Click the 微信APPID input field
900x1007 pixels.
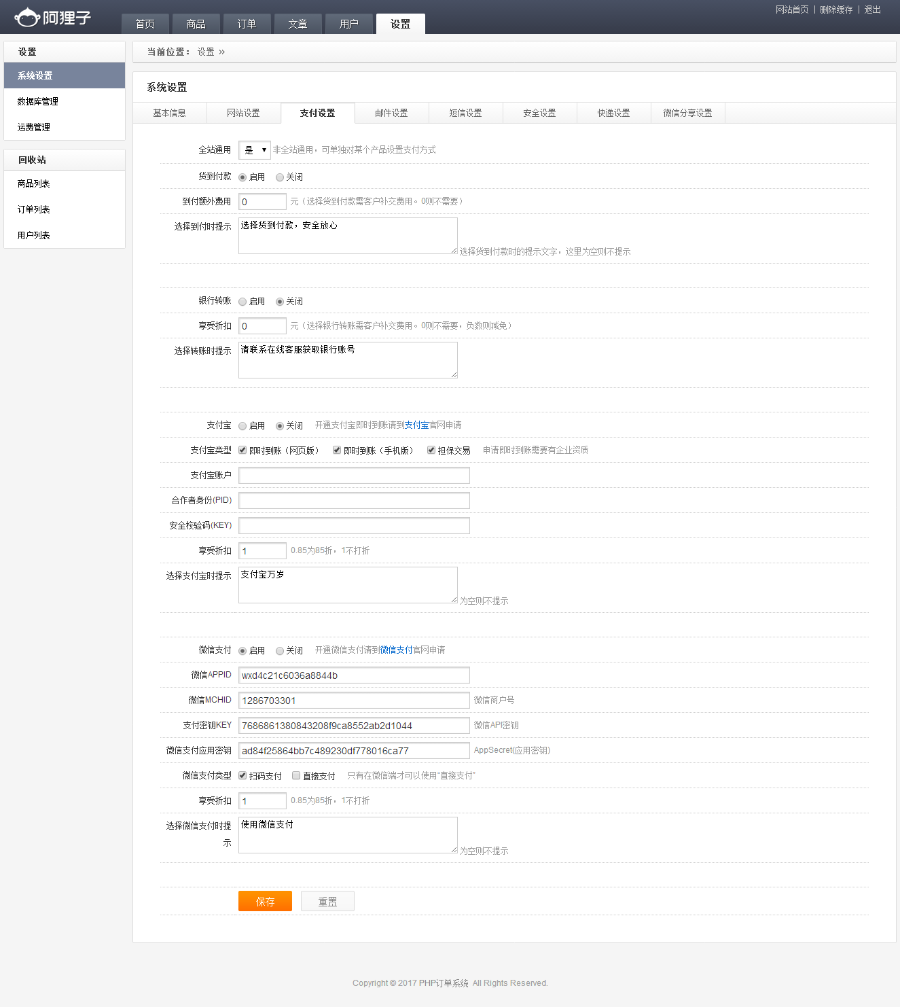[354, 675]
